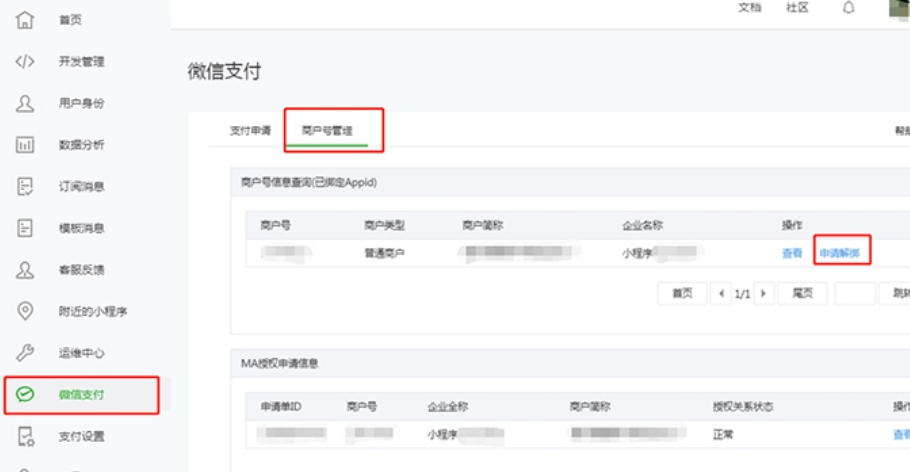Select 模板消息 in the sidebar
910x472 pixels.
tap(81, 228)
